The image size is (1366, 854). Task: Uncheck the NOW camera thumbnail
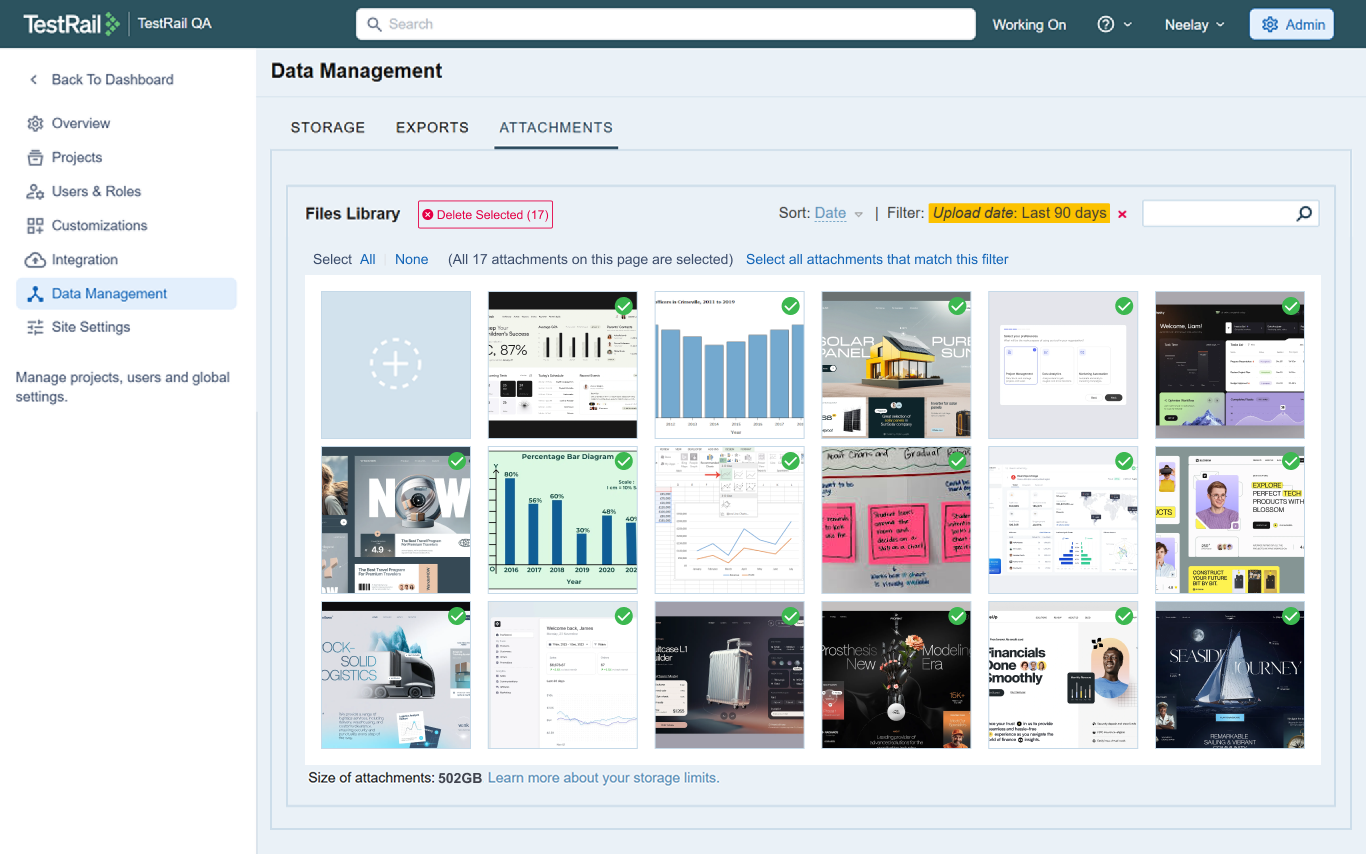point(457,461)
